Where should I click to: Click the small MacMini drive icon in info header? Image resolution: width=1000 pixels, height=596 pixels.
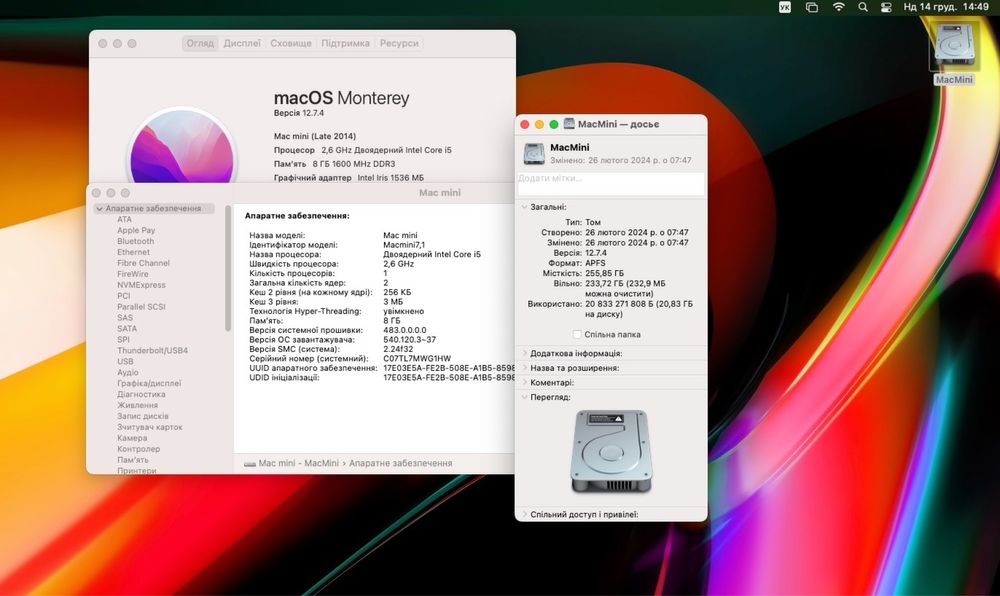coord(534,154)
